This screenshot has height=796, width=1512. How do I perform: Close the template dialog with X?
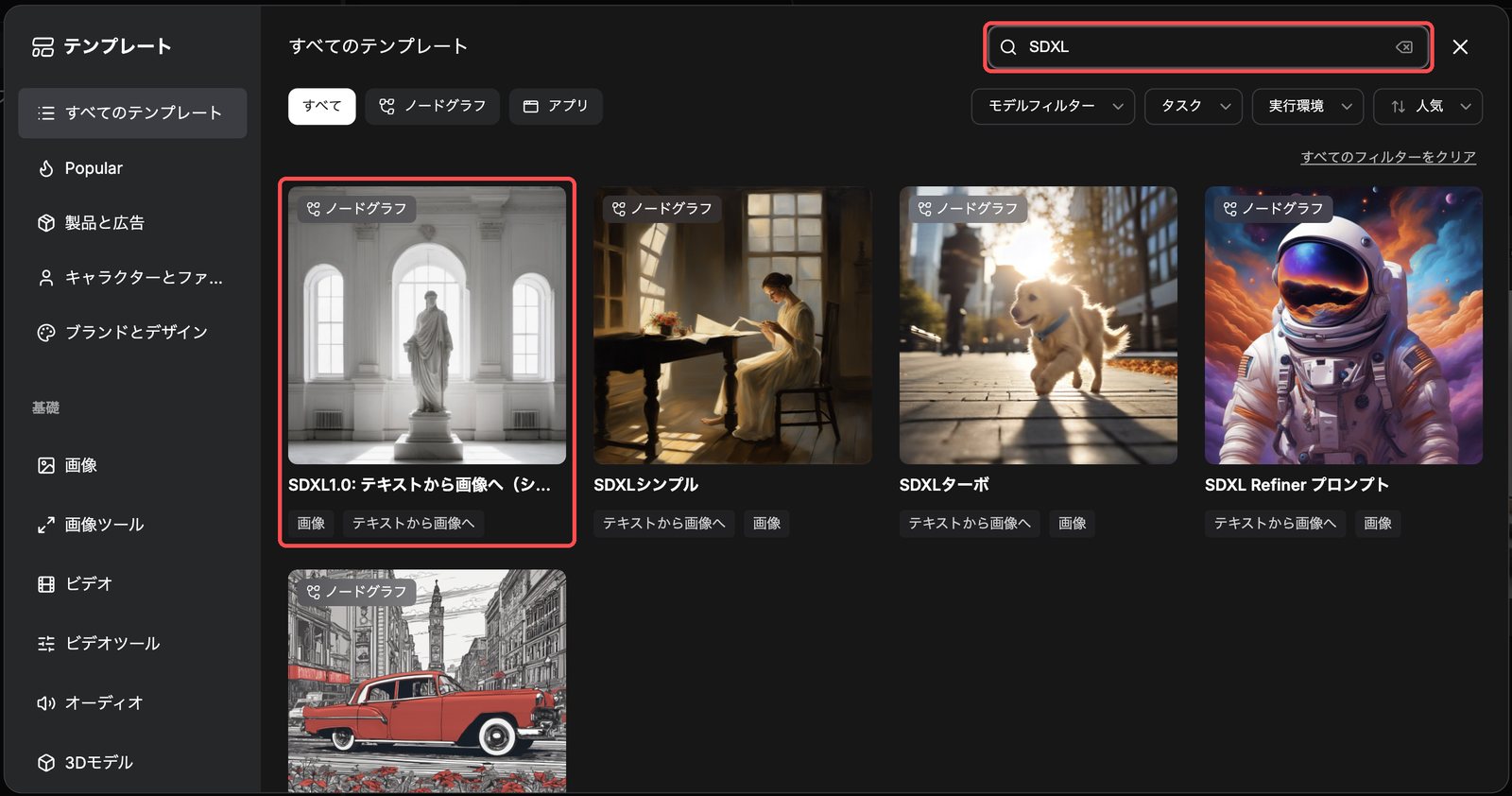coord(1460,47)
